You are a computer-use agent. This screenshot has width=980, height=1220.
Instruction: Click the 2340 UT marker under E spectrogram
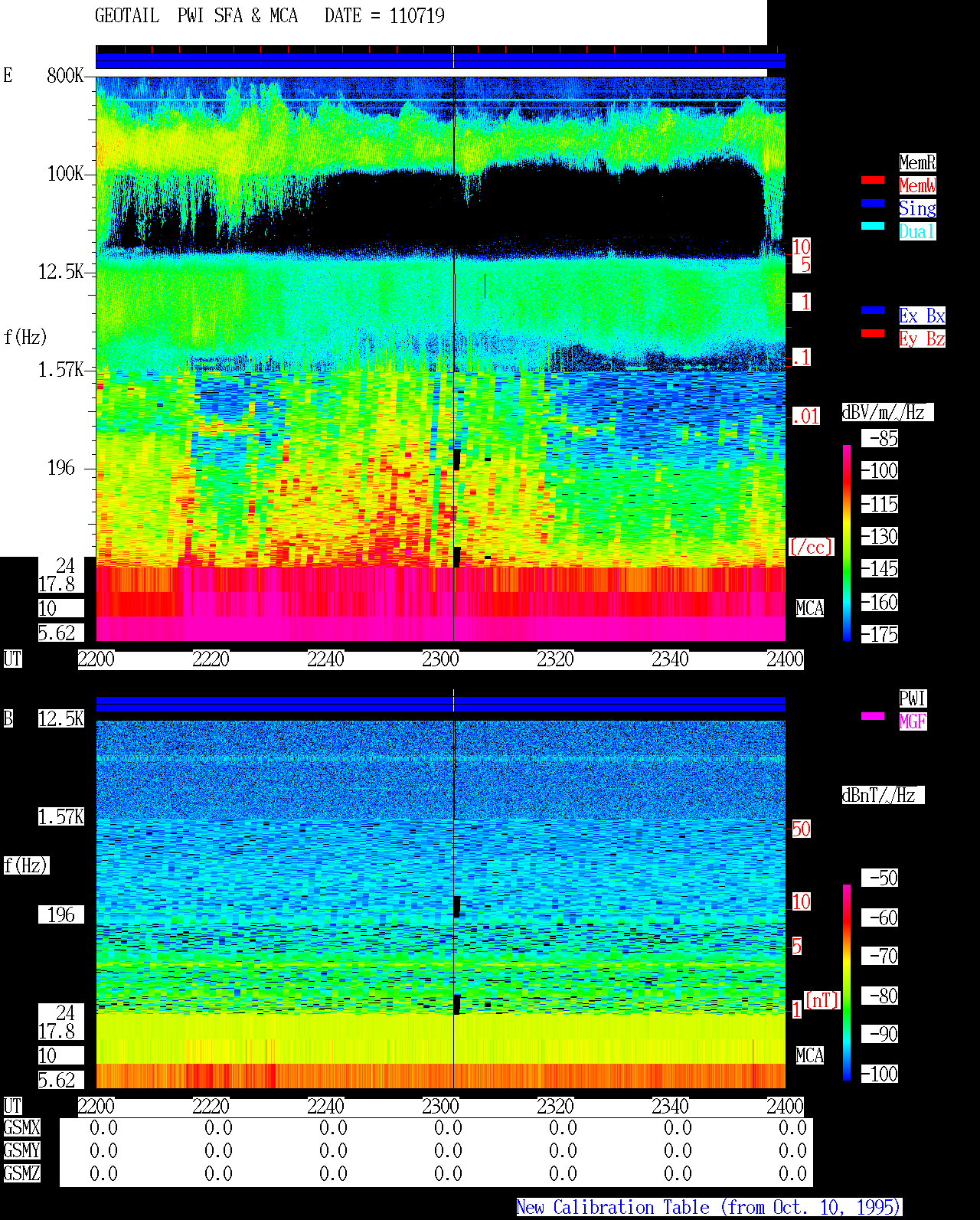point(670,659)
